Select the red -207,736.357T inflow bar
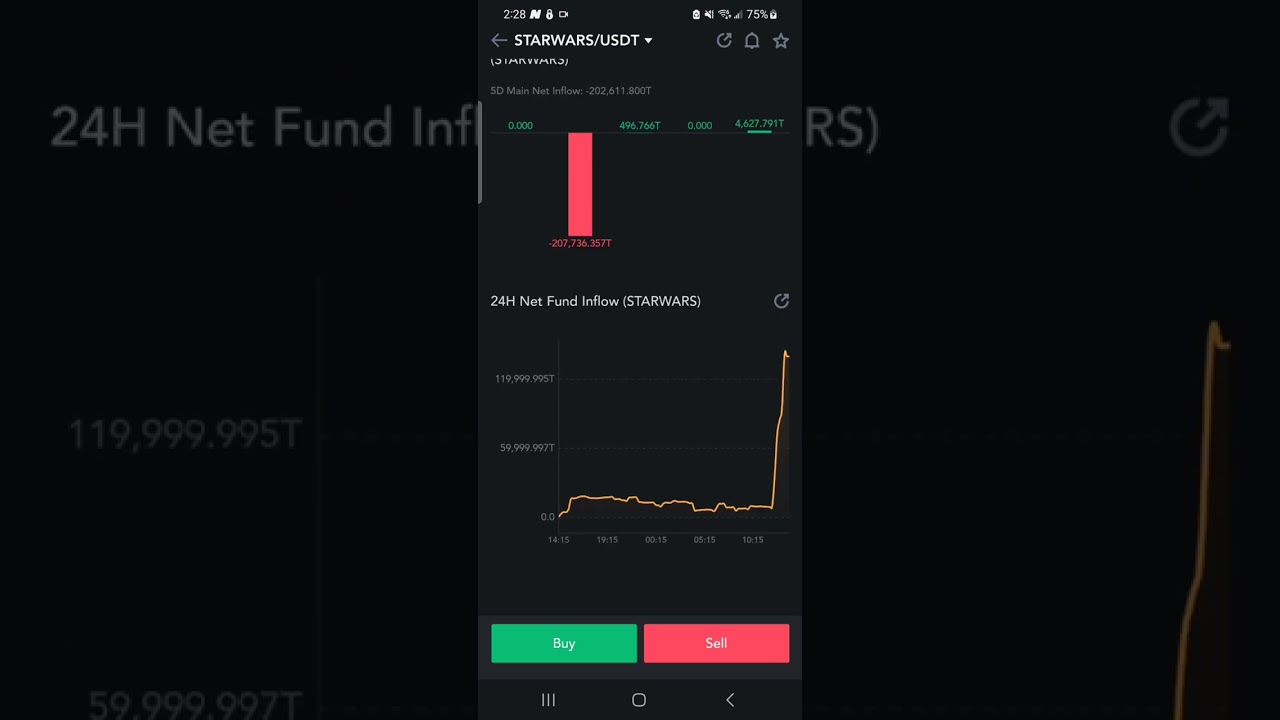This screenshot has width=1280, height=720. (580, 184)
